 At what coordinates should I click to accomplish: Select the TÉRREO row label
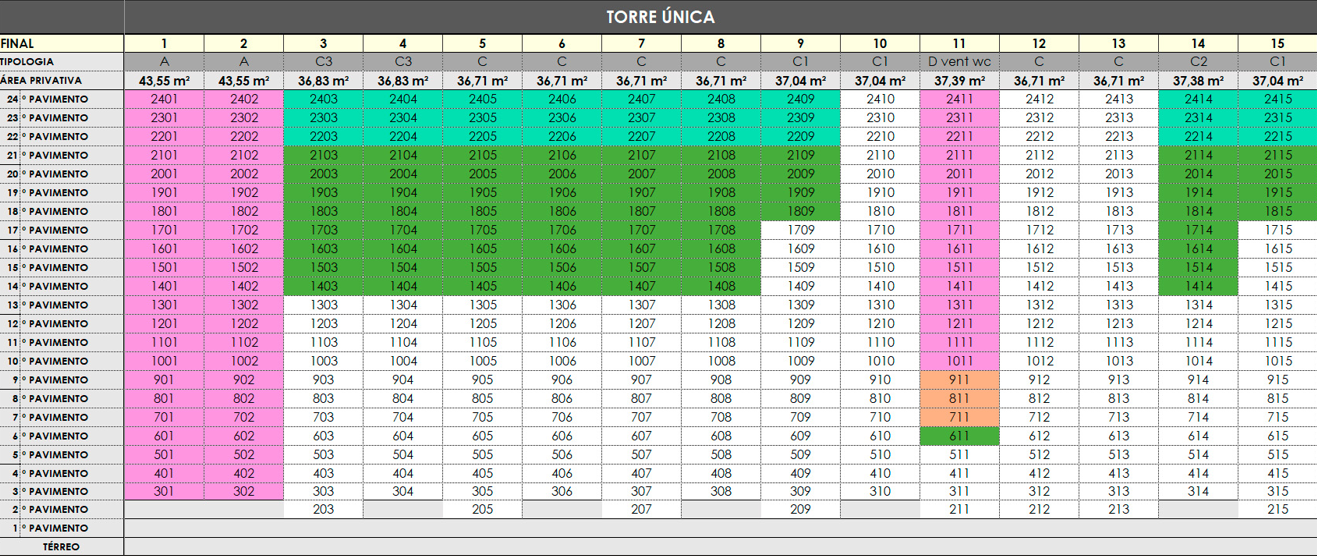click(x=61, y=547)
